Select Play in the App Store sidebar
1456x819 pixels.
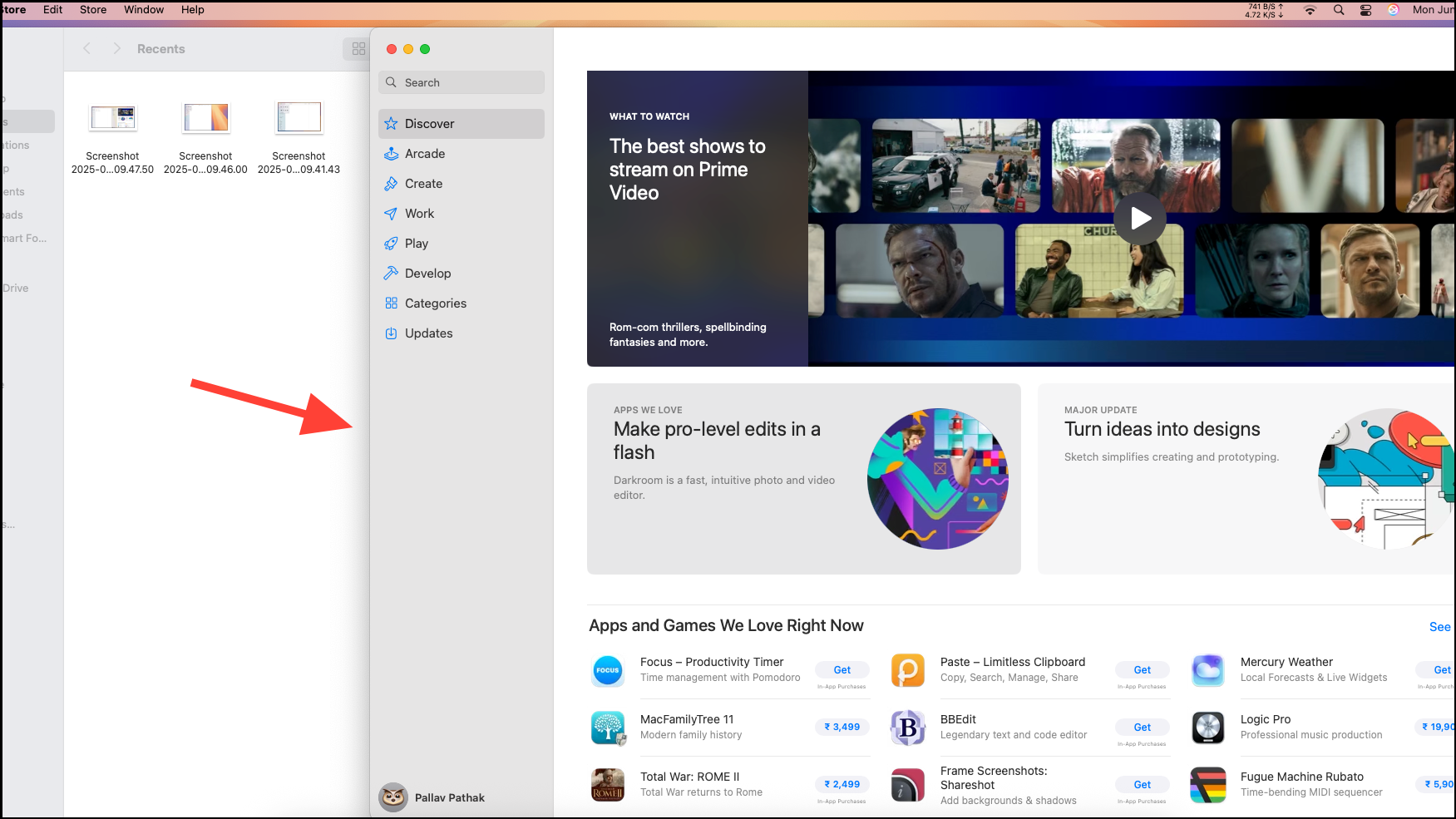pyautogui.click(x=461, y=244)
